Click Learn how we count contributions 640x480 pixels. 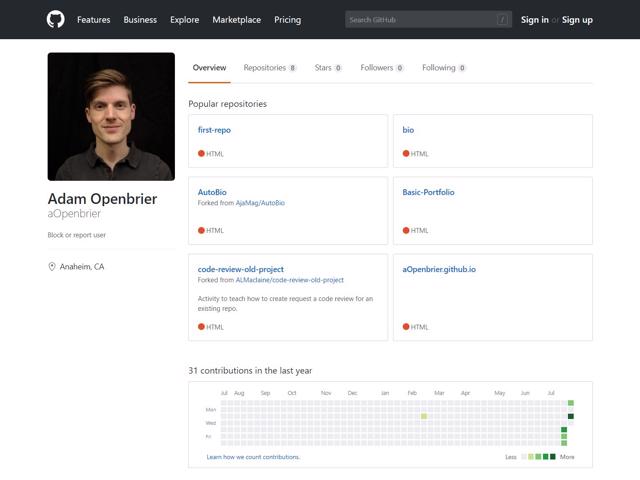tap(253, 457)
